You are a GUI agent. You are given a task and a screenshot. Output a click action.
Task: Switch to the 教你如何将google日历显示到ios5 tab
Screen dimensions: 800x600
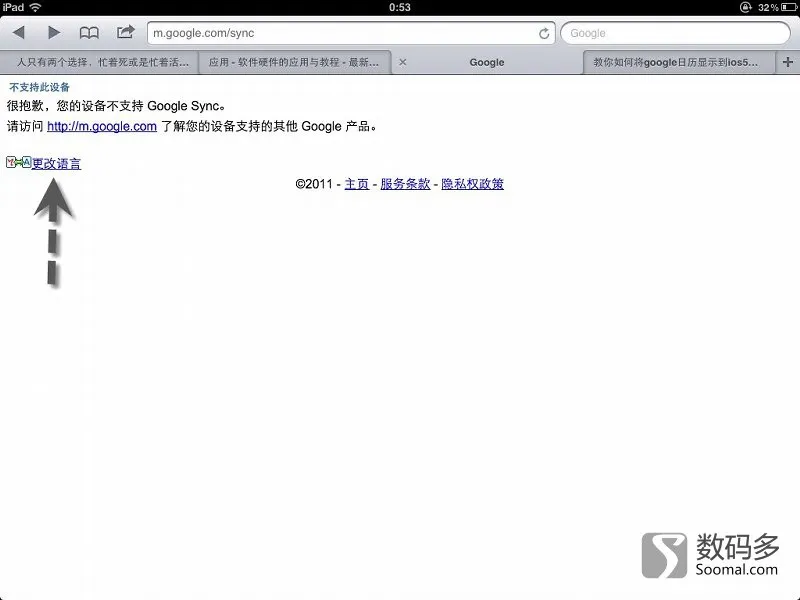coord(679,62)
